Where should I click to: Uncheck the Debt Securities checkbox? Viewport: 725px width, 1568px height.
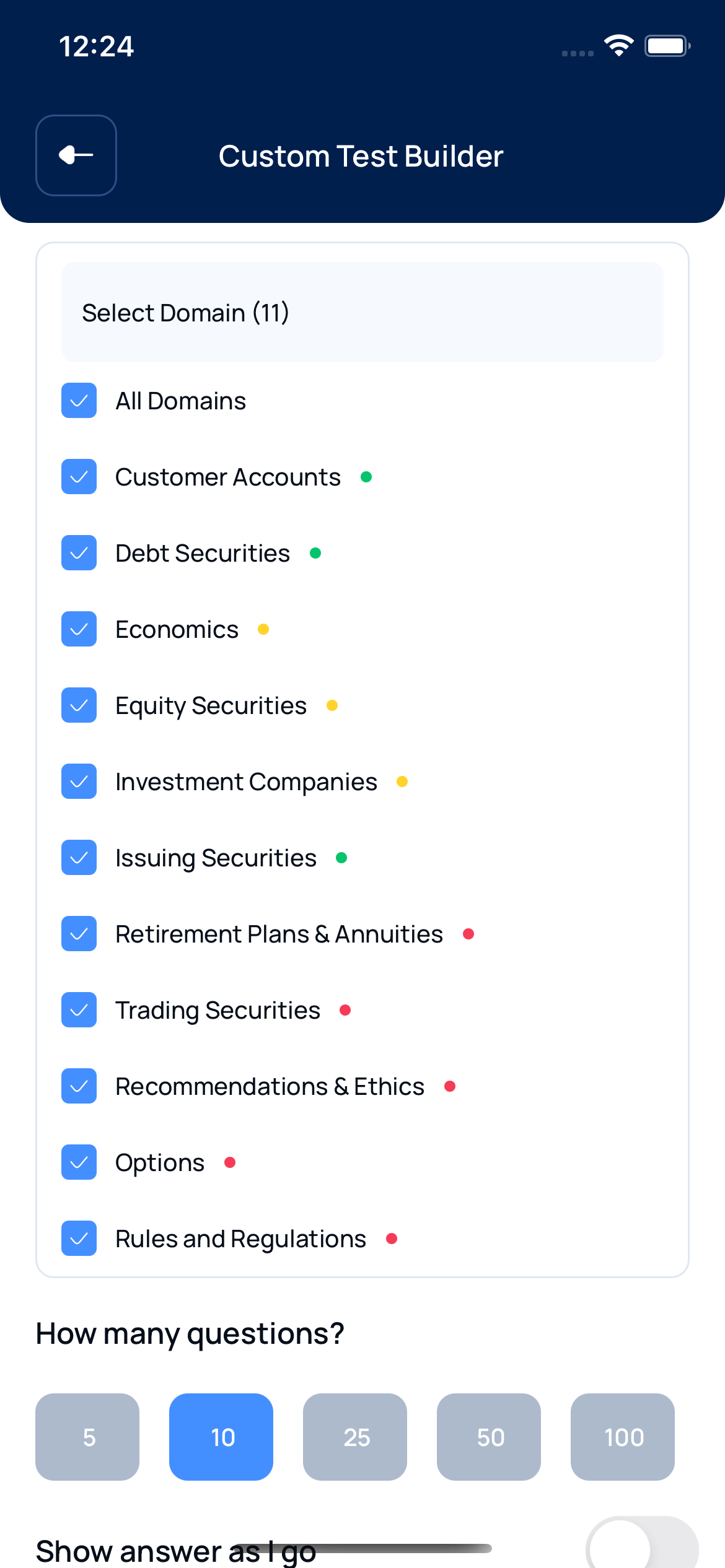[x=79, y=553]
